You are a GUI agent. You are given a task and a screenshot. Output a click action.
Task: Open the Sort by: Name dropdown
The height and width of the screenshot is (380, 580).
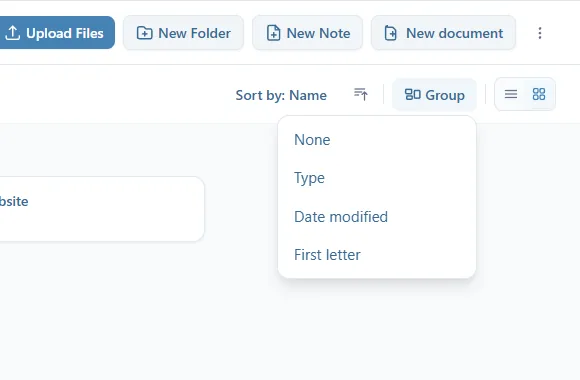point(281,95)
